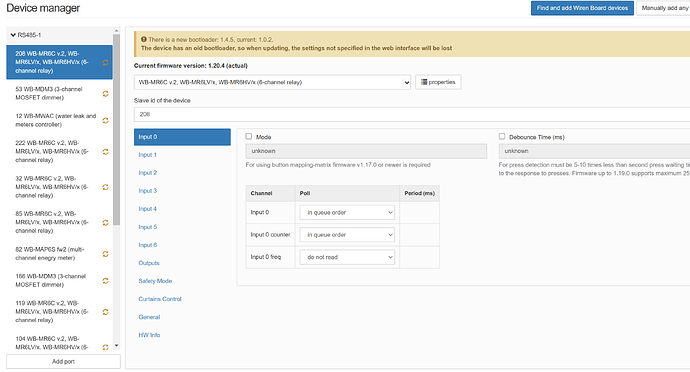Click refresh icon beside 82 WB-MAP6S meter
The width and height of the screenshot is (690, 372).
(106, 254)
